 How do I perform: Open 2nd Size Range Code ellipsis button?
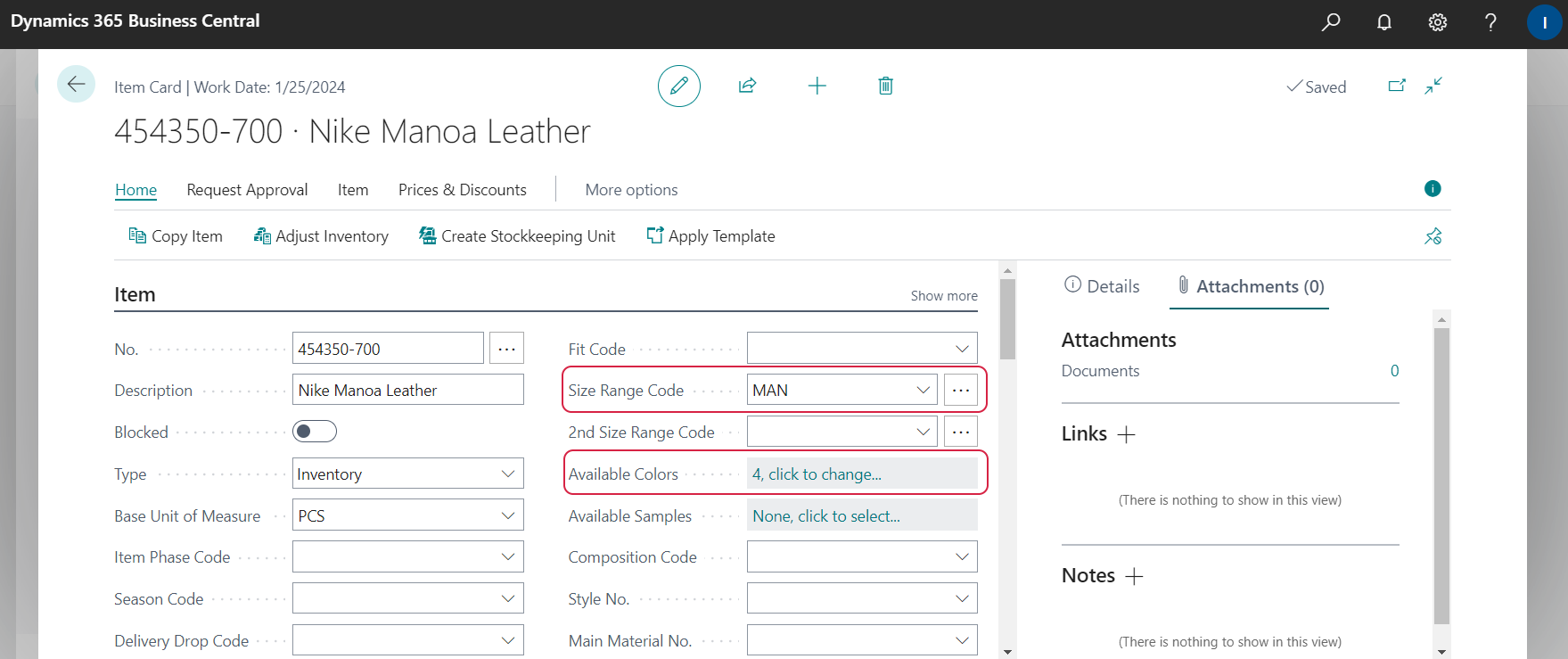point(960,432)
